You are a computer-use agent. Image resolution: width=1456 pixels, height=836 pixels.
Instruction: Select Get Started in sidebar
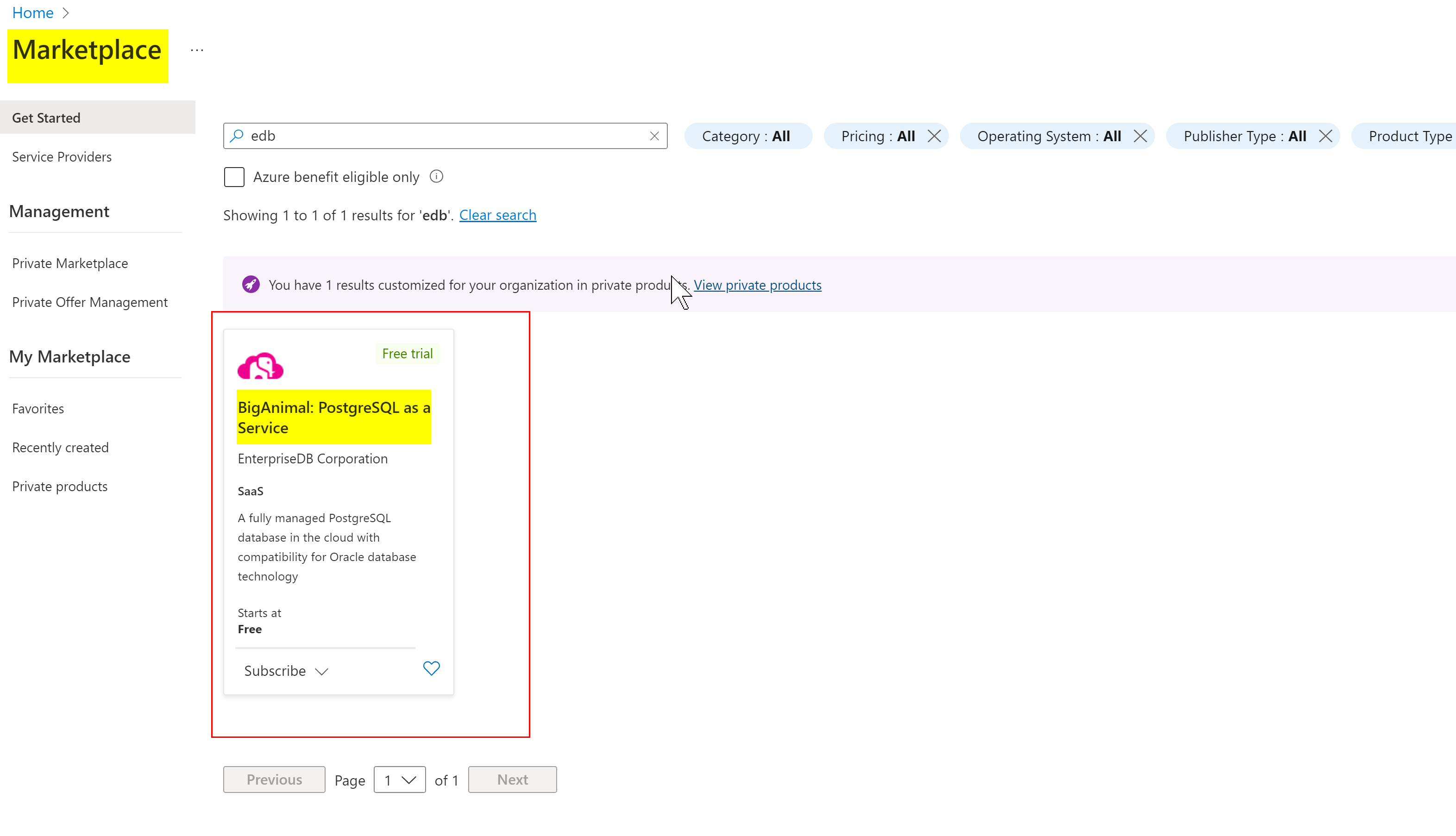point(98,118)
